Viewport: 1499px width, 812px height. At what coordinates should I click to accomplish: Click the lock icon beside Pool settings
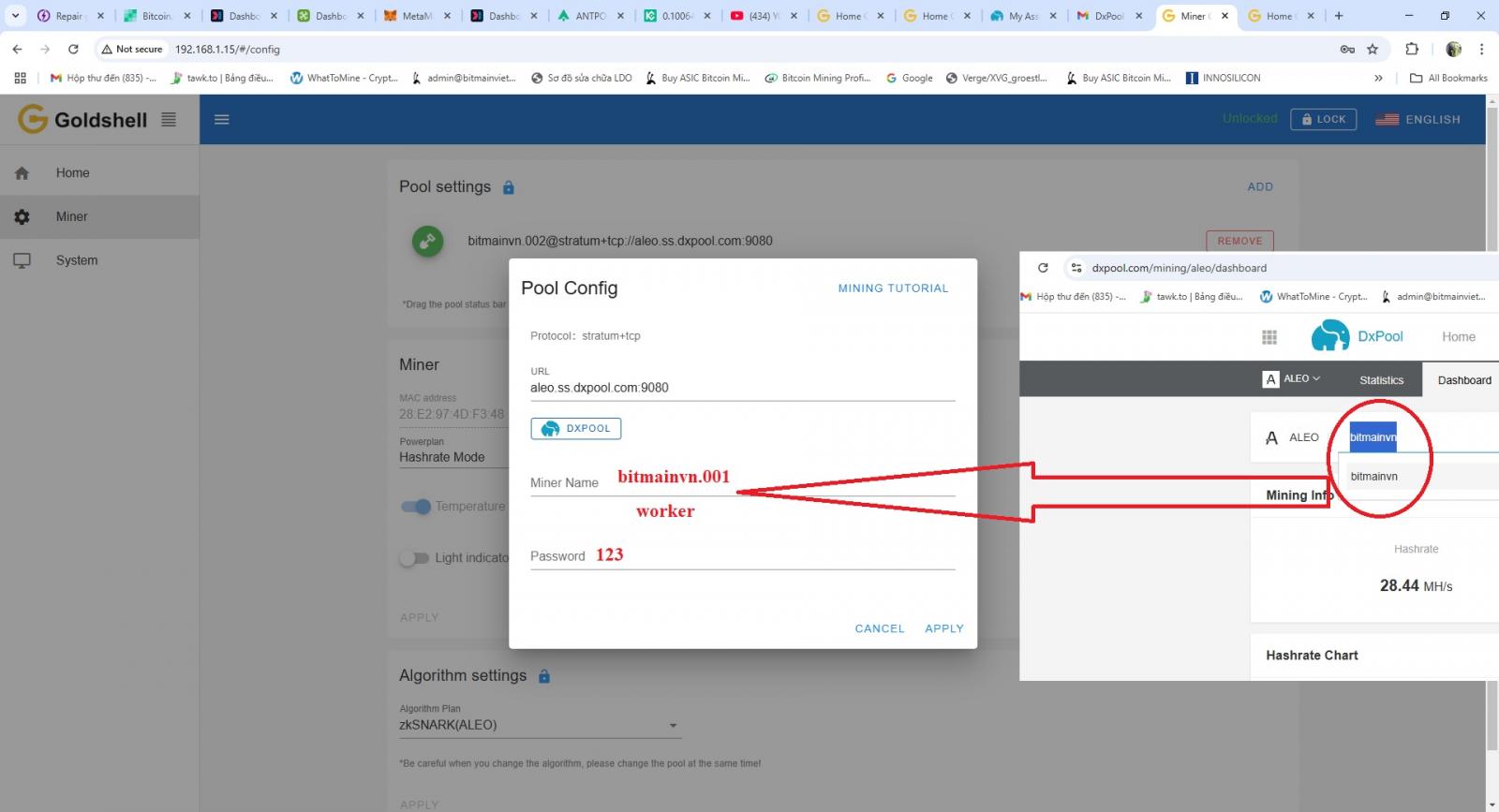pyautogui.click(x=509, y=187)
